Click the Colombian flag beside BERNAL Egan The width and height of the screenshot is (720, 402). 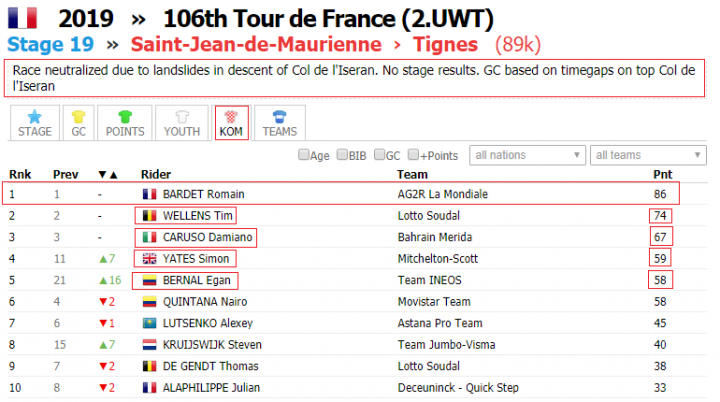coord(149,280)
